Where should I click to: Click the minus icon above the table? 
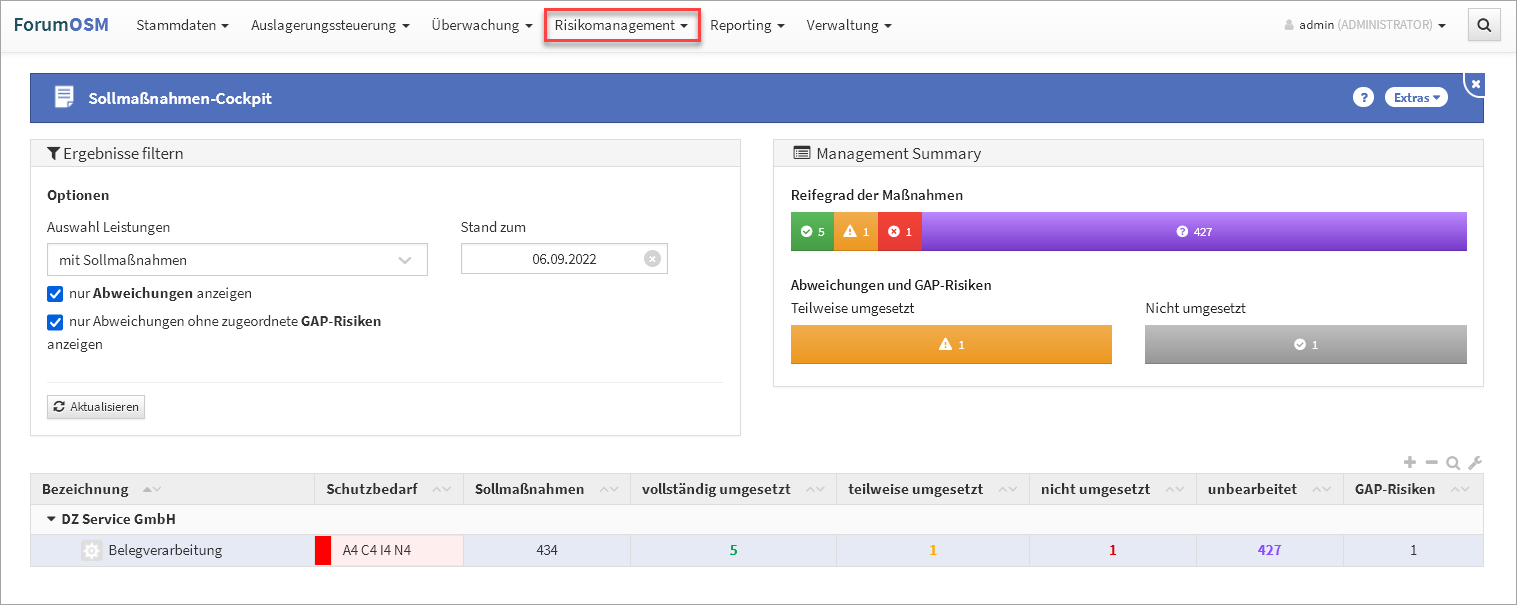1431,463
